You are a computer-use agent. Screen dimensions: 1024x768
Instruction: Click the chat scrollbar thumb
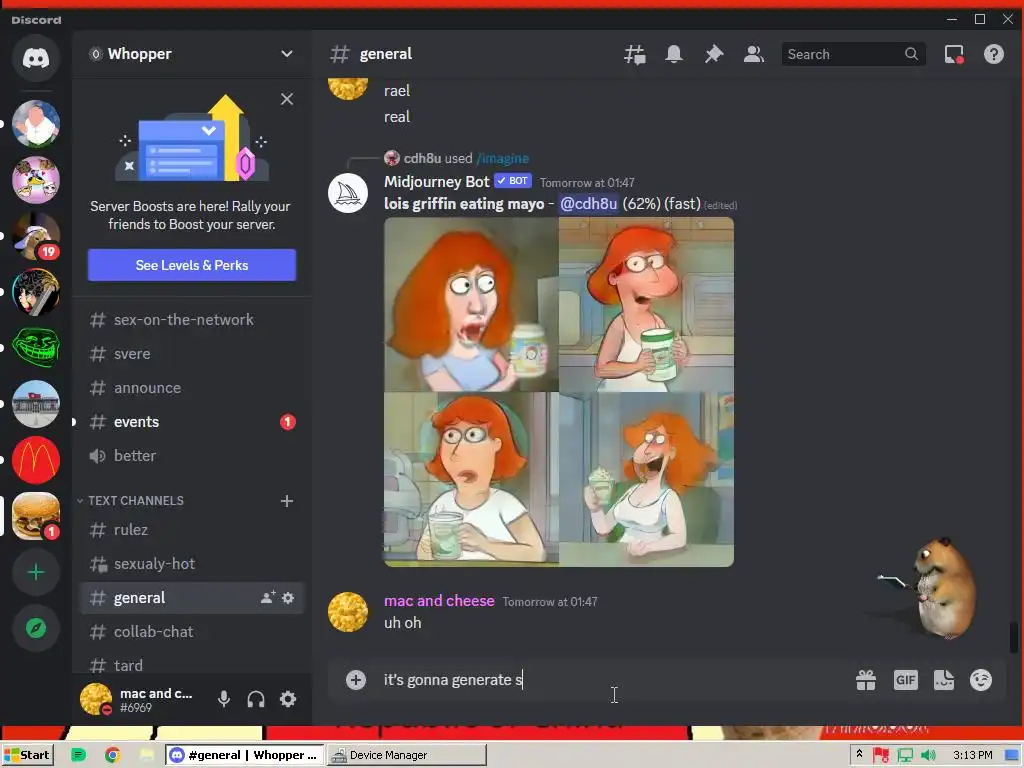[1013, 637]
